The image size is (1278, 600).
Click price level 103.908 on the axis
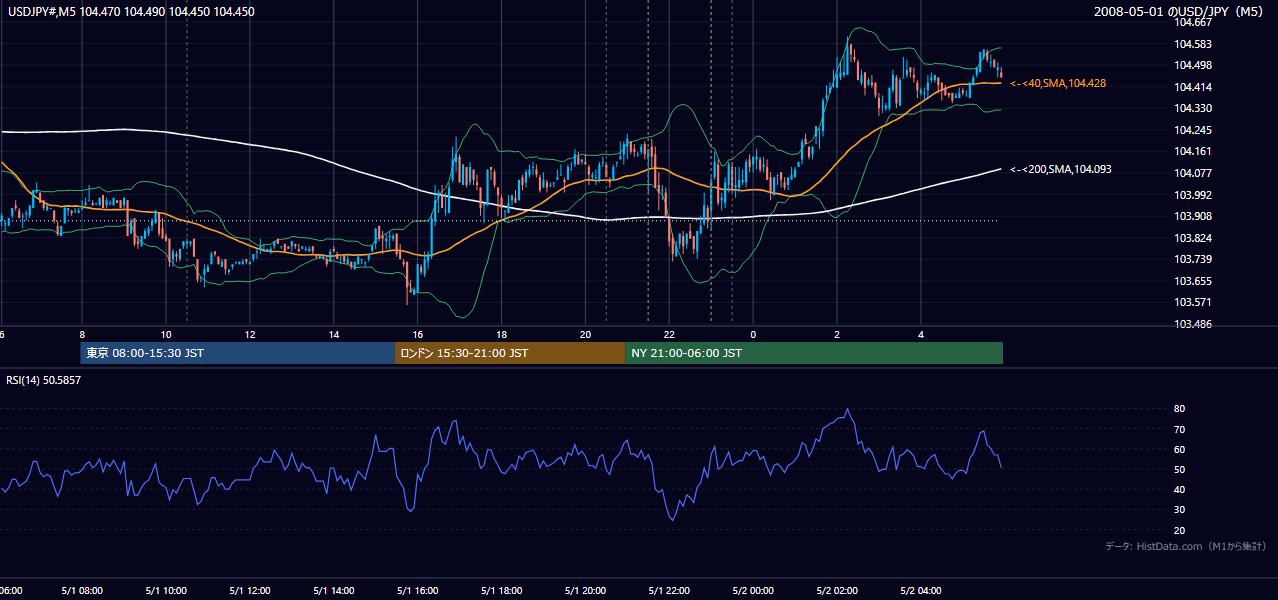click(x=1193, y=216)
